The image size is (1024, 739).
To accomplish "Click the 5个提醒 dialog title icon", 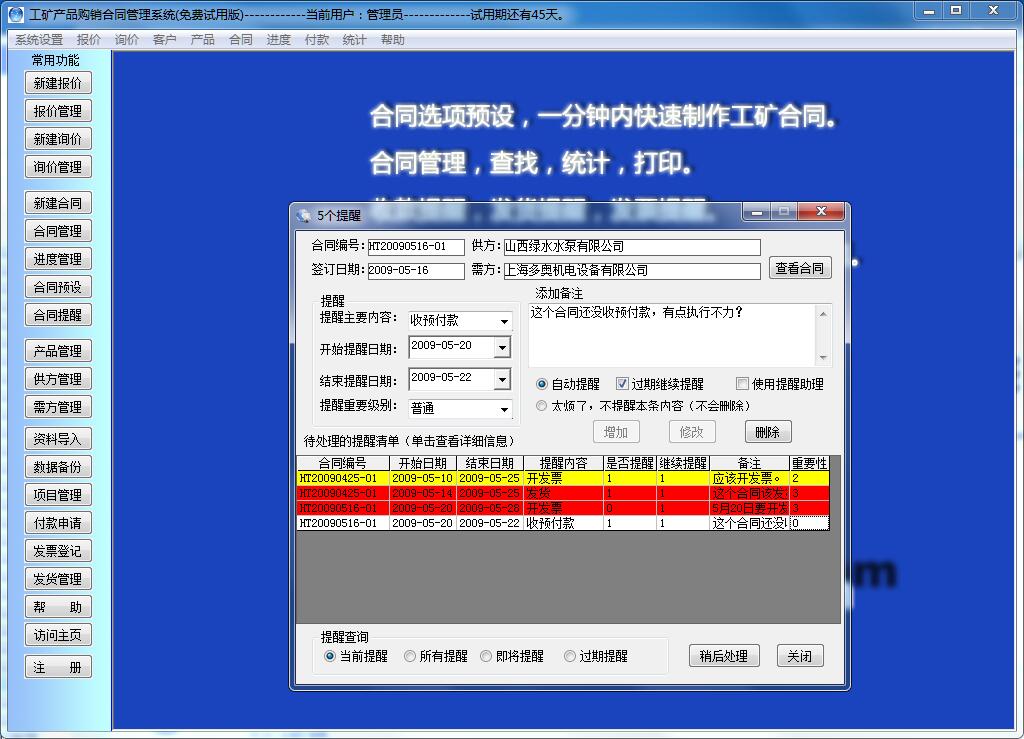I will 303,215.
